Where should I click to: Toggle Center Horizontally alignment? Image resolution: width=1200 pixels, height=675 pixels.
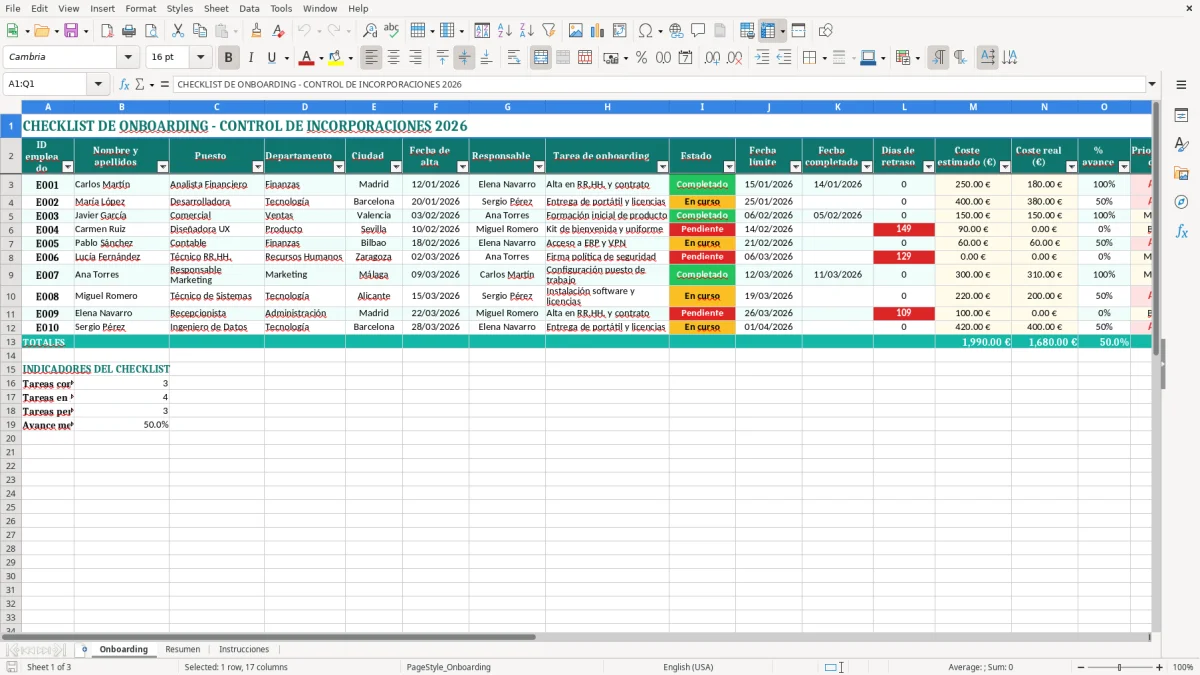pos(393,58)
